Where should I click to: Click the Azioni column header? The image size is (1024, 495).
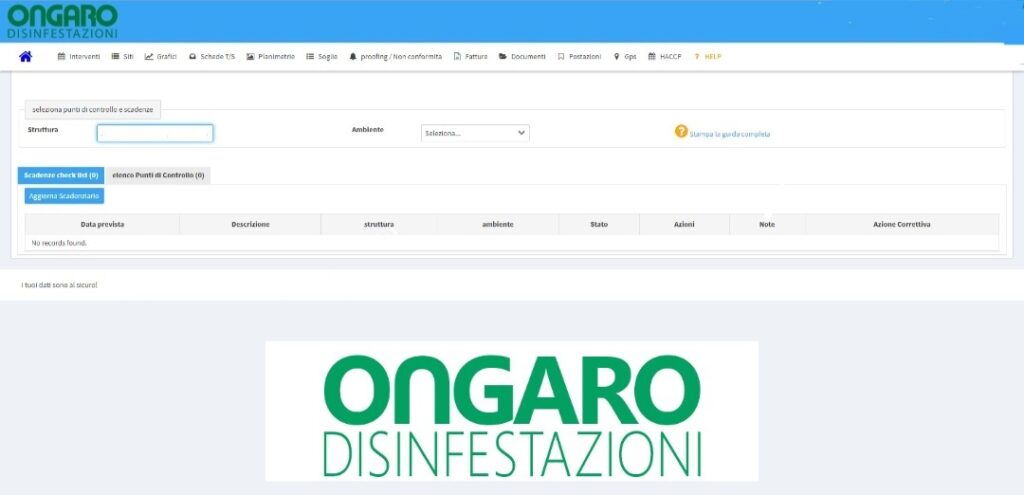(684, 224)
